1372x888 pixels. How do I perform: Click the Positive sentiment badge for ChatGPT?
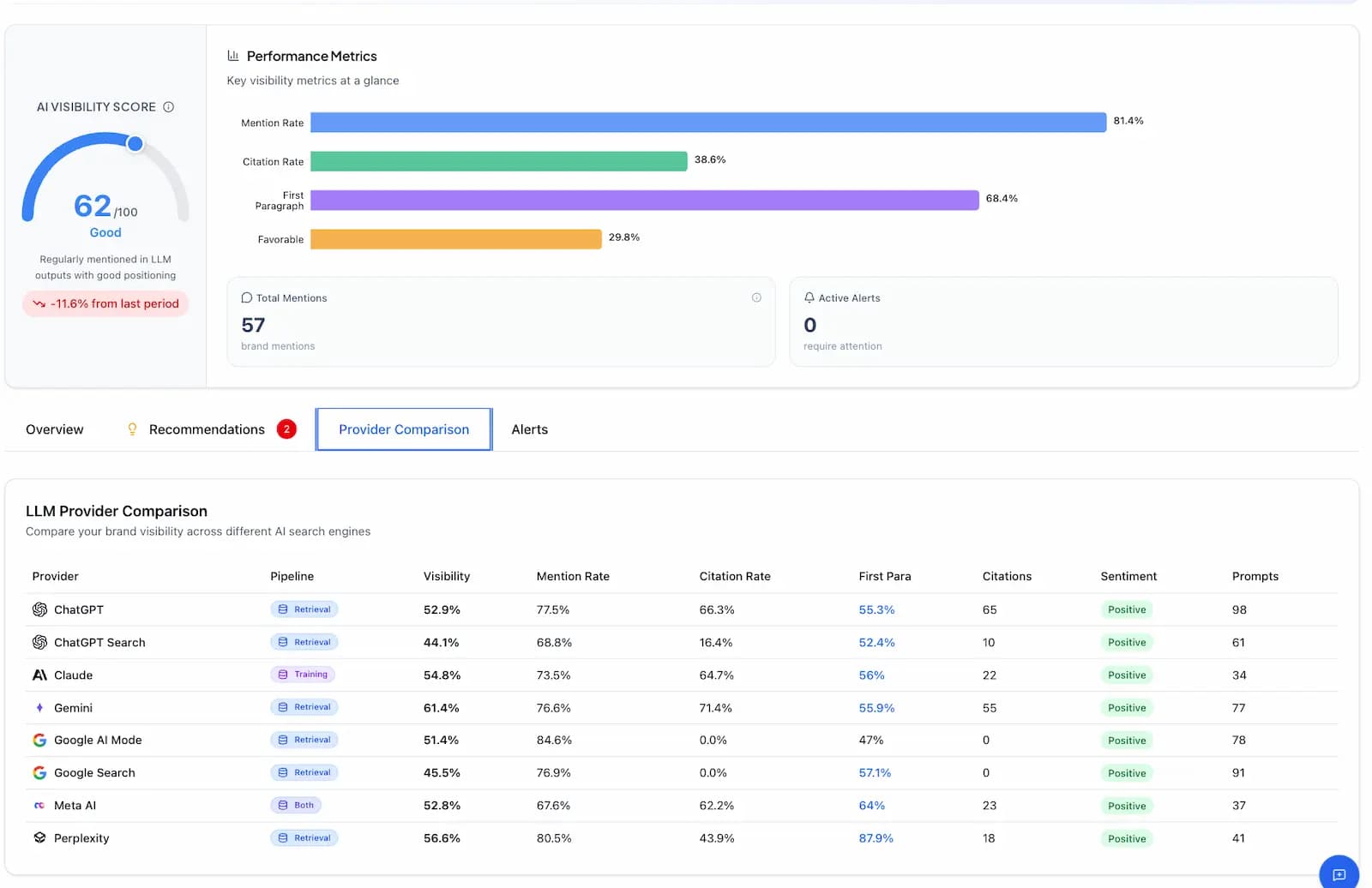(1127, 609)
